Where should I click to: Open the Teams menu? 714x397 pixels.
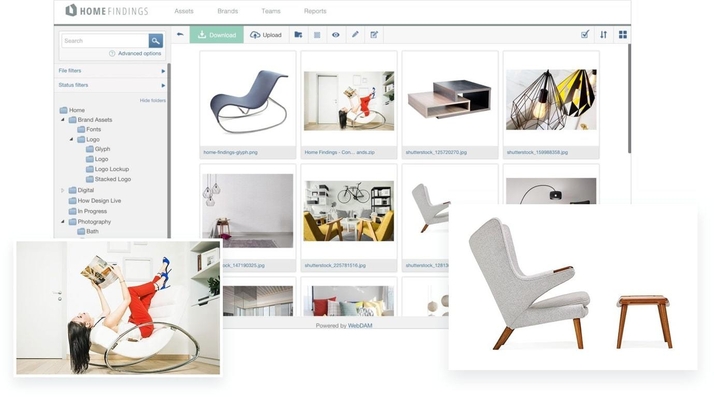coord(271,11)
